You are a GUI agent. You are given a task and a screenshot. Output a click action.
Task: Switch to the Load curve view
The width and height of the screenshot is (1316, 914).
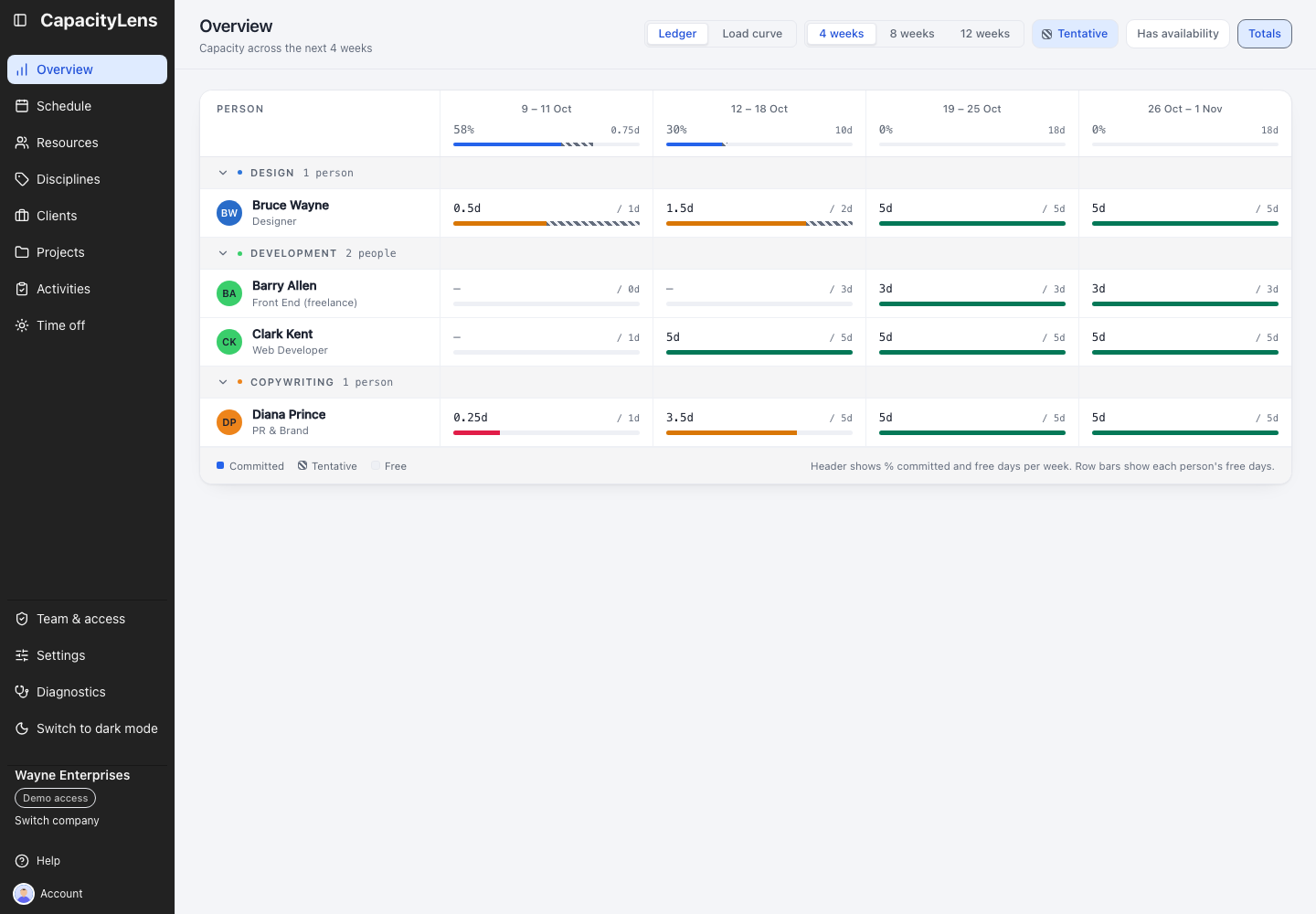(x=752, y=34)
